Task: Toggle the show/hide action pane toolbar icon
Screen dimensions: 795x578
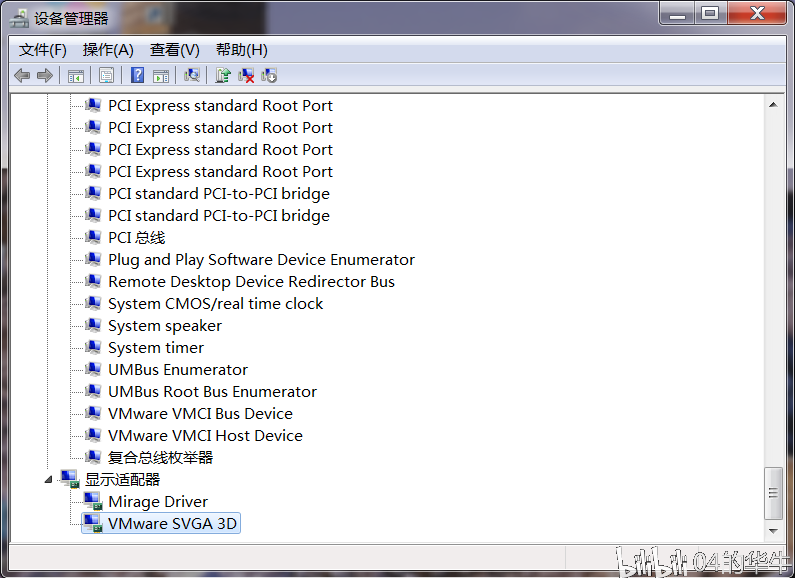Action: 161,76
